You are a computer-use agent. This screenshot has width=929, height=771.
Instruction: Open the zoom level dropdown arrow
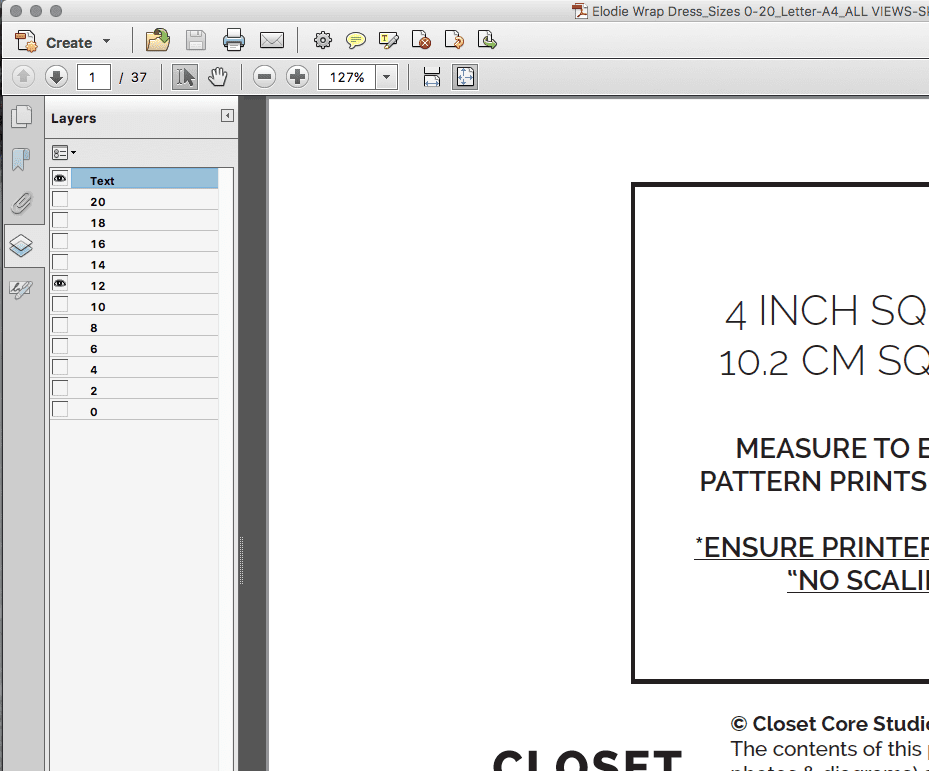pyautogui.click(x=387, y=77)
